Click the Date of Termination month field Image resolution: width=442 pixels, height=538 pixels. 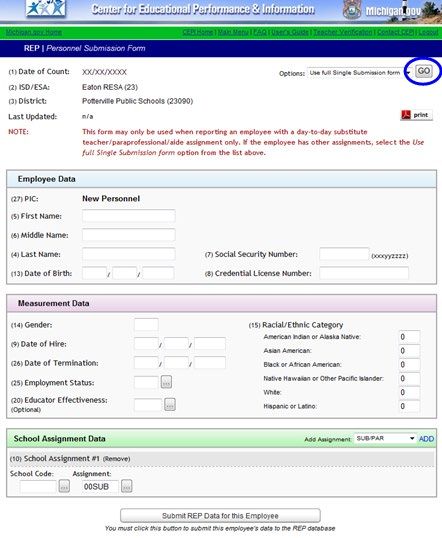coord(146,363)
